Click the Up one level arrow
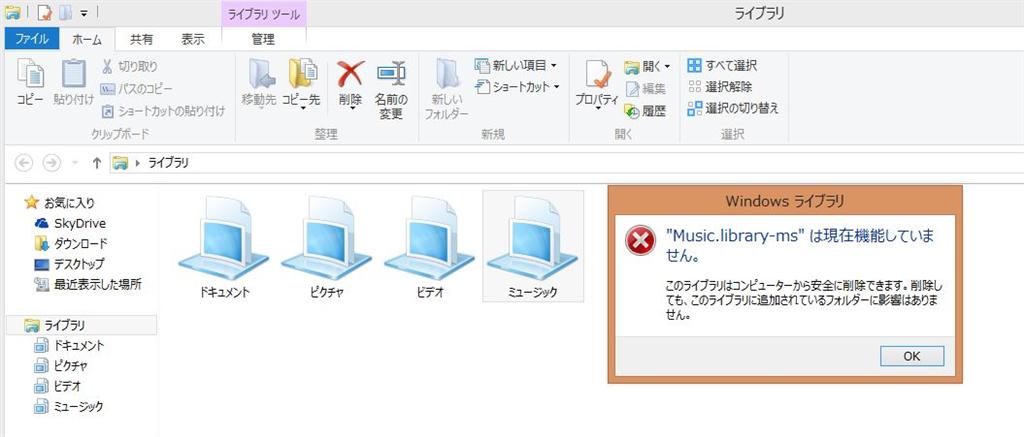1024x437 pixels. [97, 163]
